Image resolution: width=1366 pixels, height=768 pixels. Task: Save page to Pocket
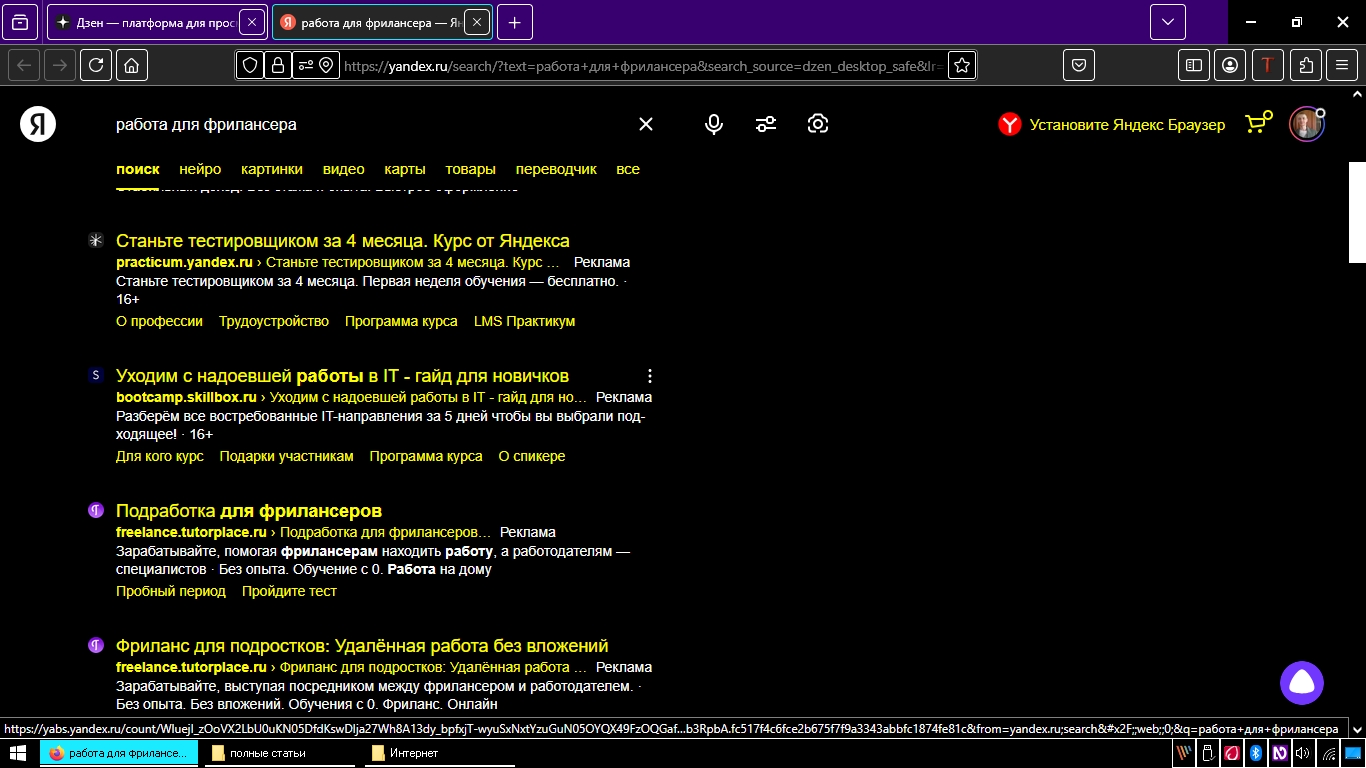coord(1079,65)
